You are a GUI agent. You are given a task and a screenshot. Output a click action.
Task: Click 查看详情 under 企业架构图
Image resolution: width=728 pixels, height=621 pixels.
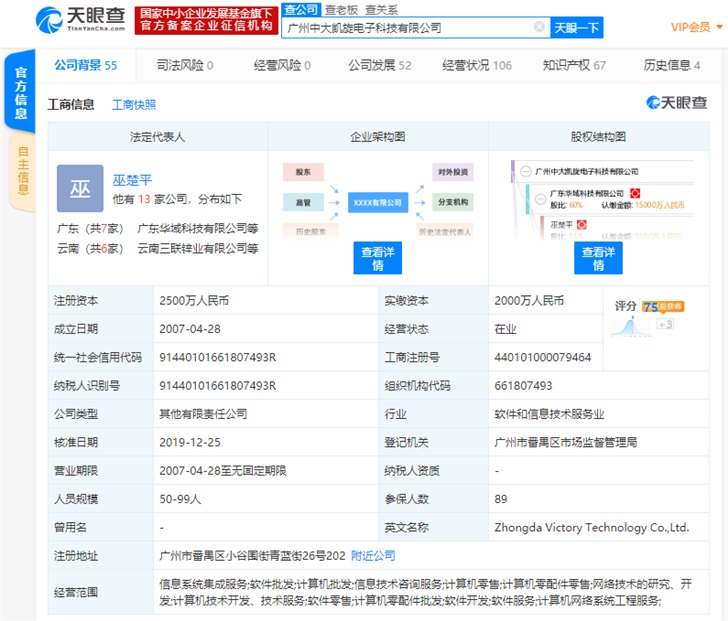click(378, 258)
